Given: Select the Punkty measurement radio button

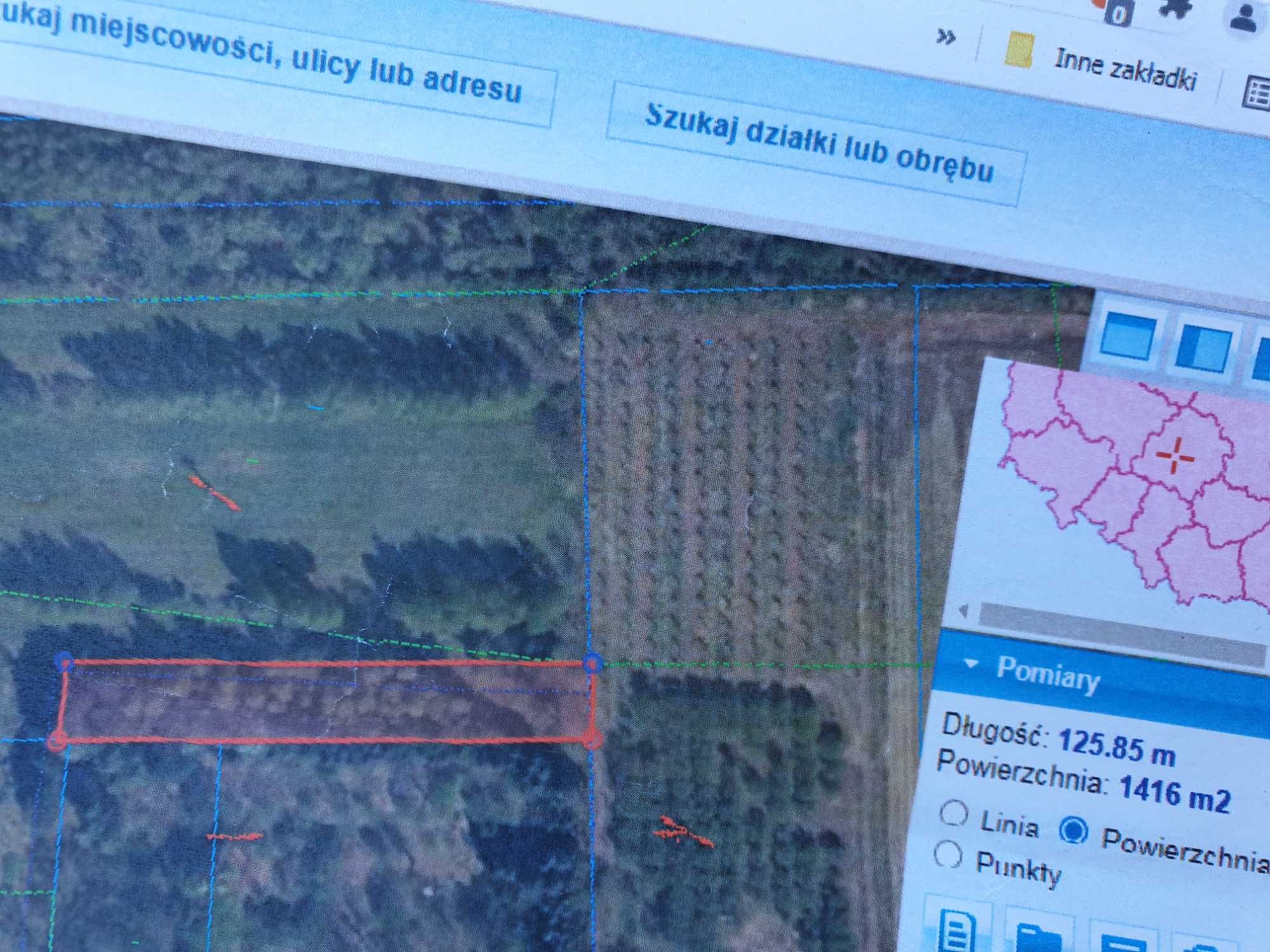Looking at the screenshot, I should [949, 854].
